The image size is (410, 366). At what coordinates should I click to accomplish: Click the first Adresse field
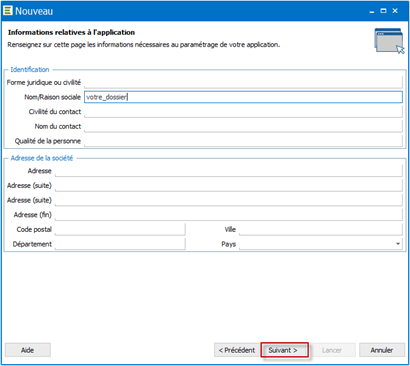tap(228, 171)
